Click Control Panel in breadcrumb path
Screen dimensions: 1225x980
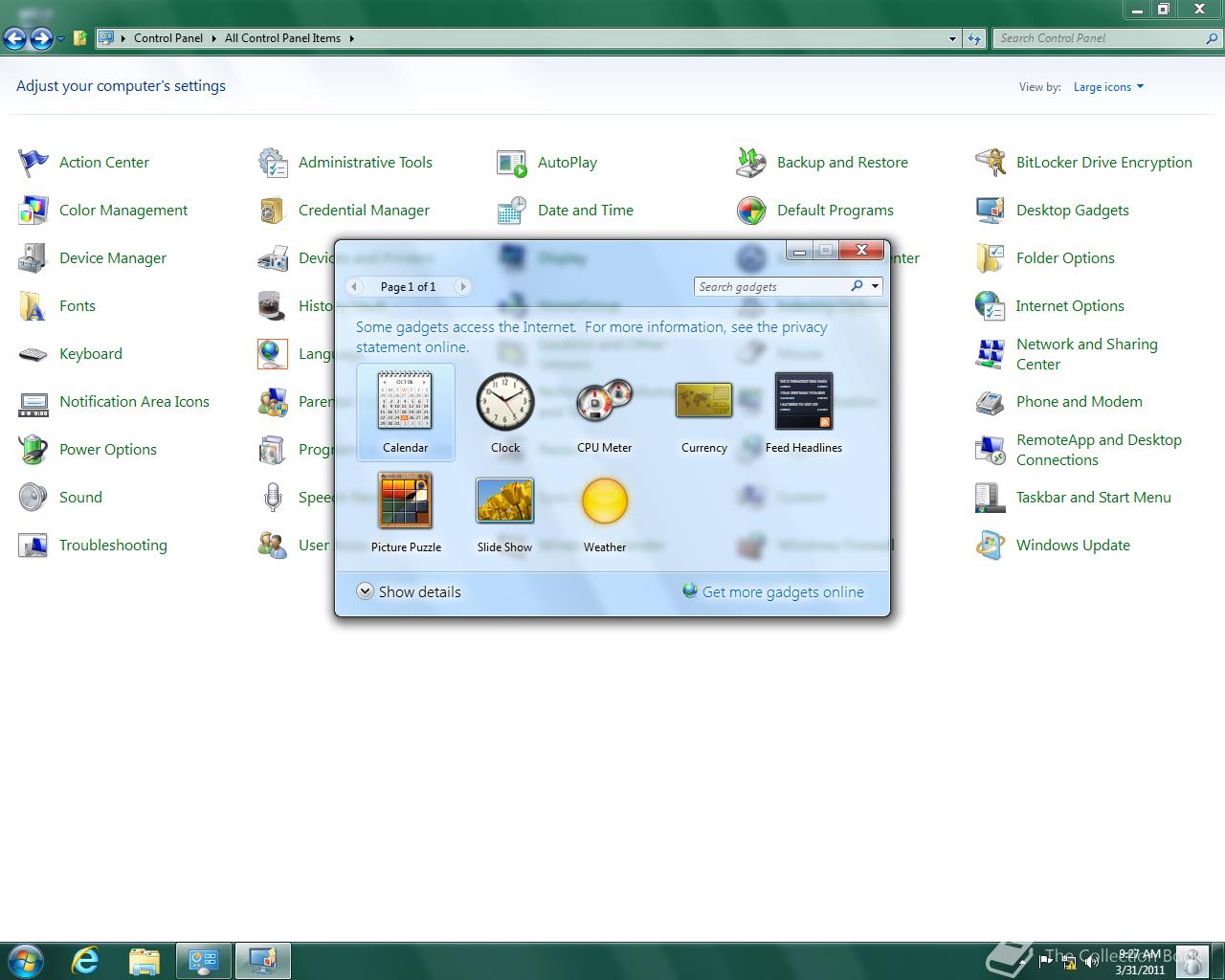click(x=168, y=38)
